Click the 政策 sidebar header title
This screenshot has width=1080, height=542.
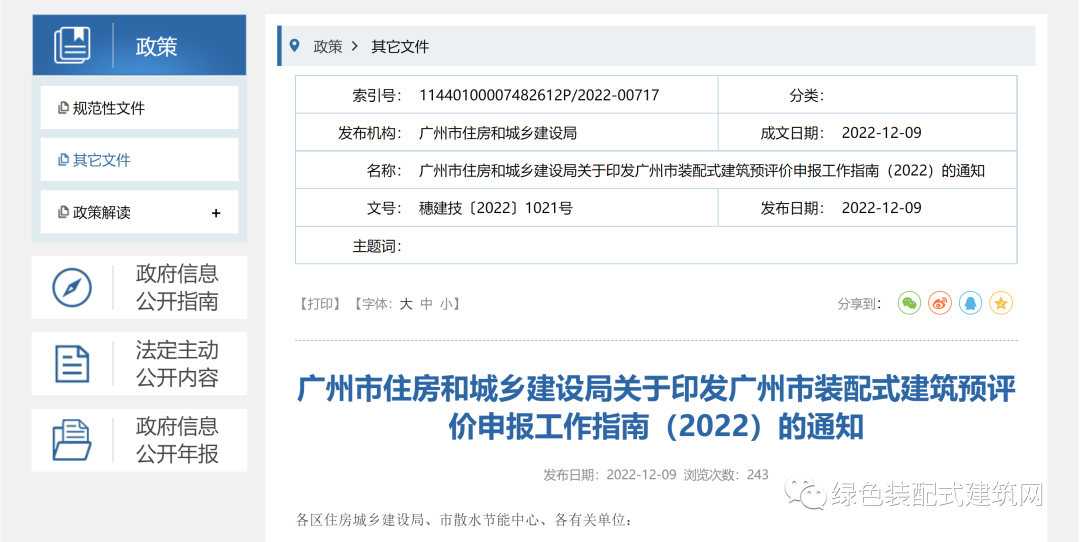pos(156,46)
